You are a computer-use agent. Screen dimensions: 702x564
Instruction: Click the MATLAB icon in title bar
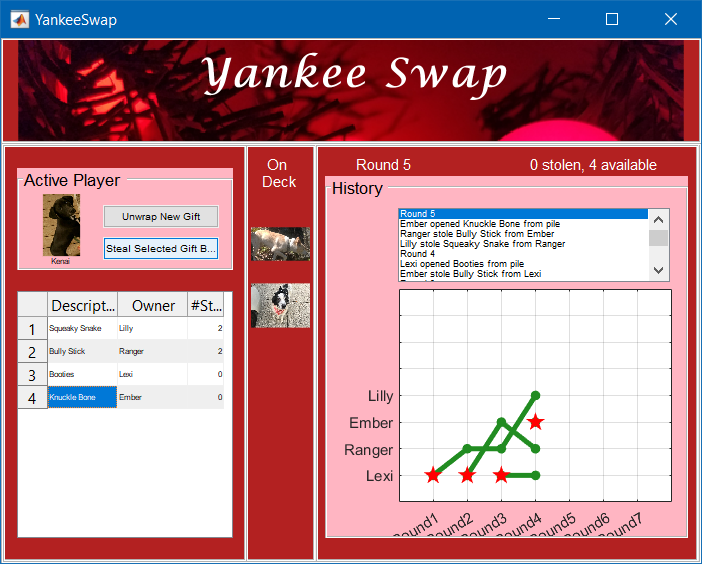tap(19, 19)
